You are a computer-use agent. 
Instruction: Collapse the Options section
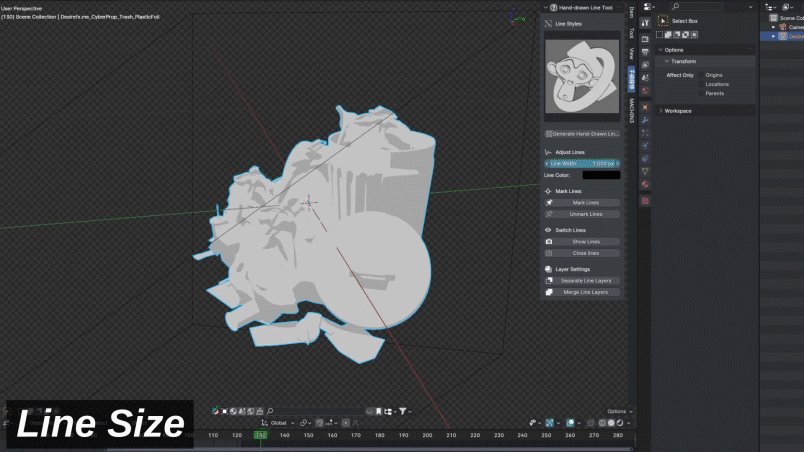pyautogui.click(x=660, y=50)
